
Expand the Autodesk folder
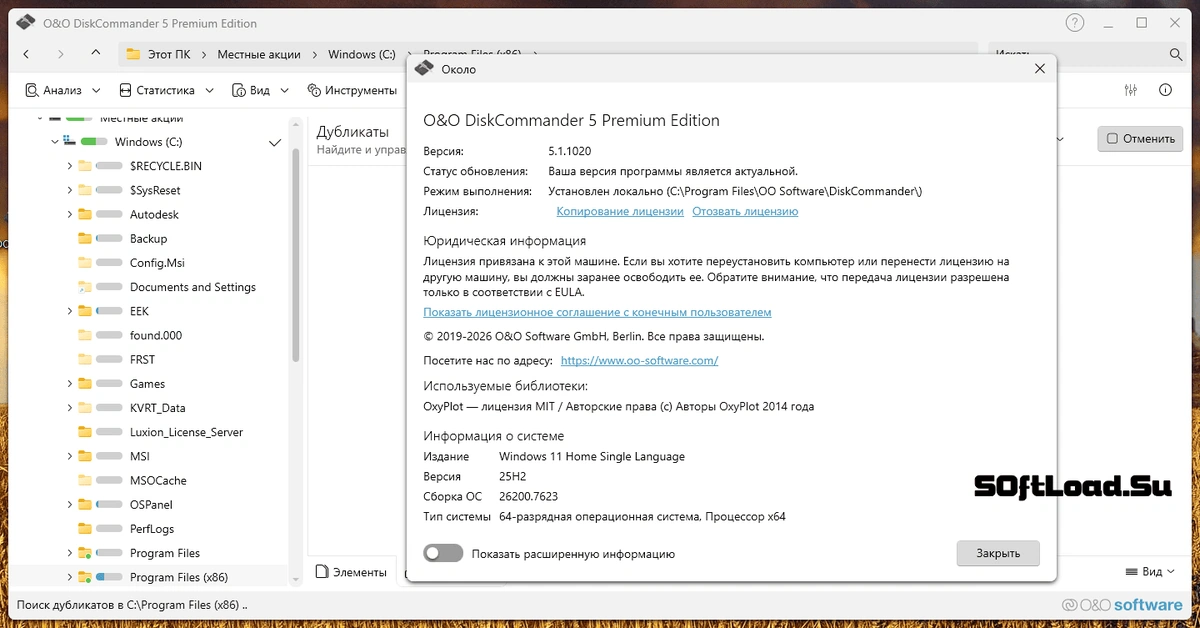(x=69, y=214)
